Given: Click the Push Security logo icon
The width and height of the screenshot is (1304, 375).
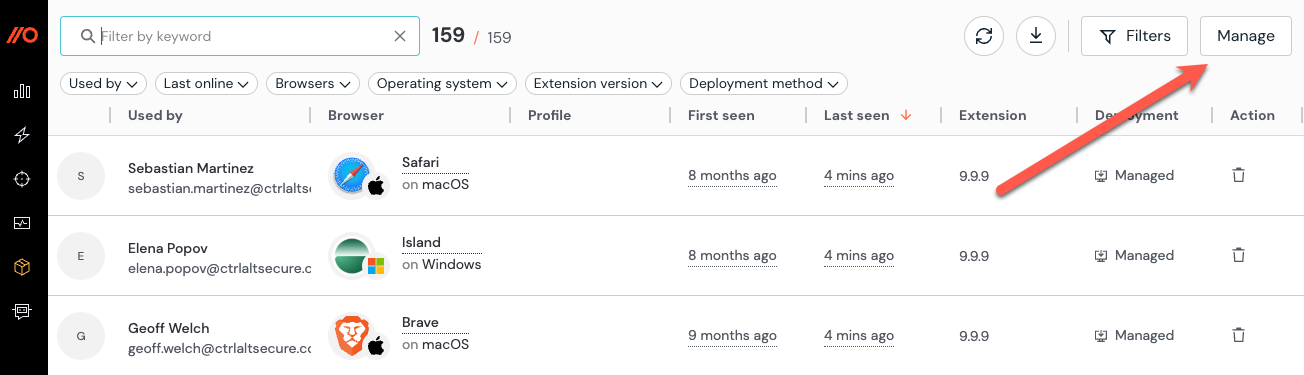Looking at the screenshot, I should (x=23, y=36).
